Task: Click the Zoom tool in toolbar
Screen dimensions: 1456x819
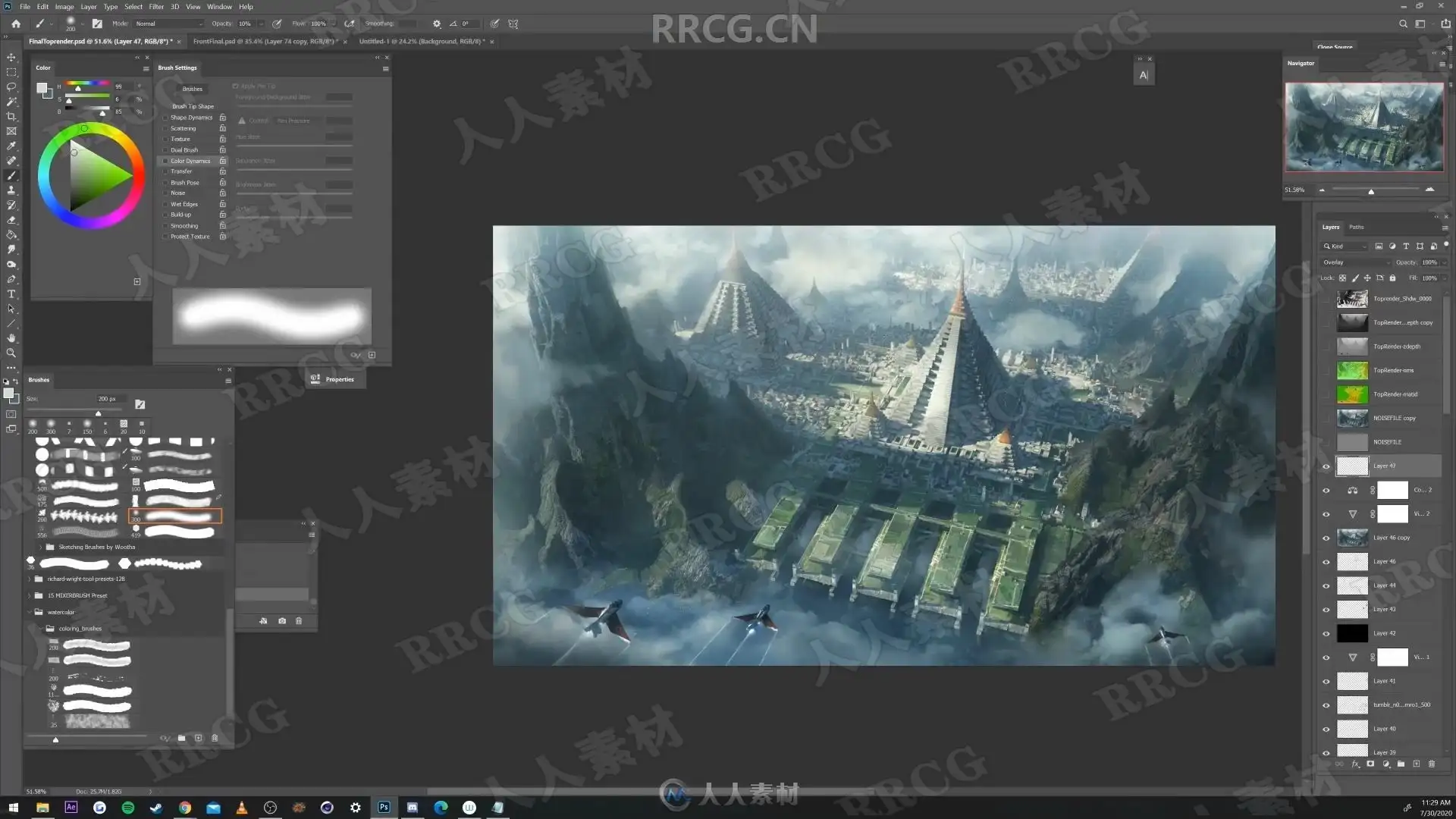Action: pyautogui.click(x=11, y=353)
